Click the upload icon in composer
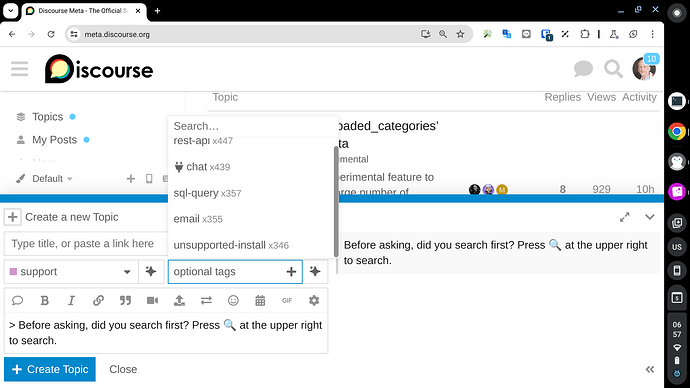The image size is (690, 388). 179,300
